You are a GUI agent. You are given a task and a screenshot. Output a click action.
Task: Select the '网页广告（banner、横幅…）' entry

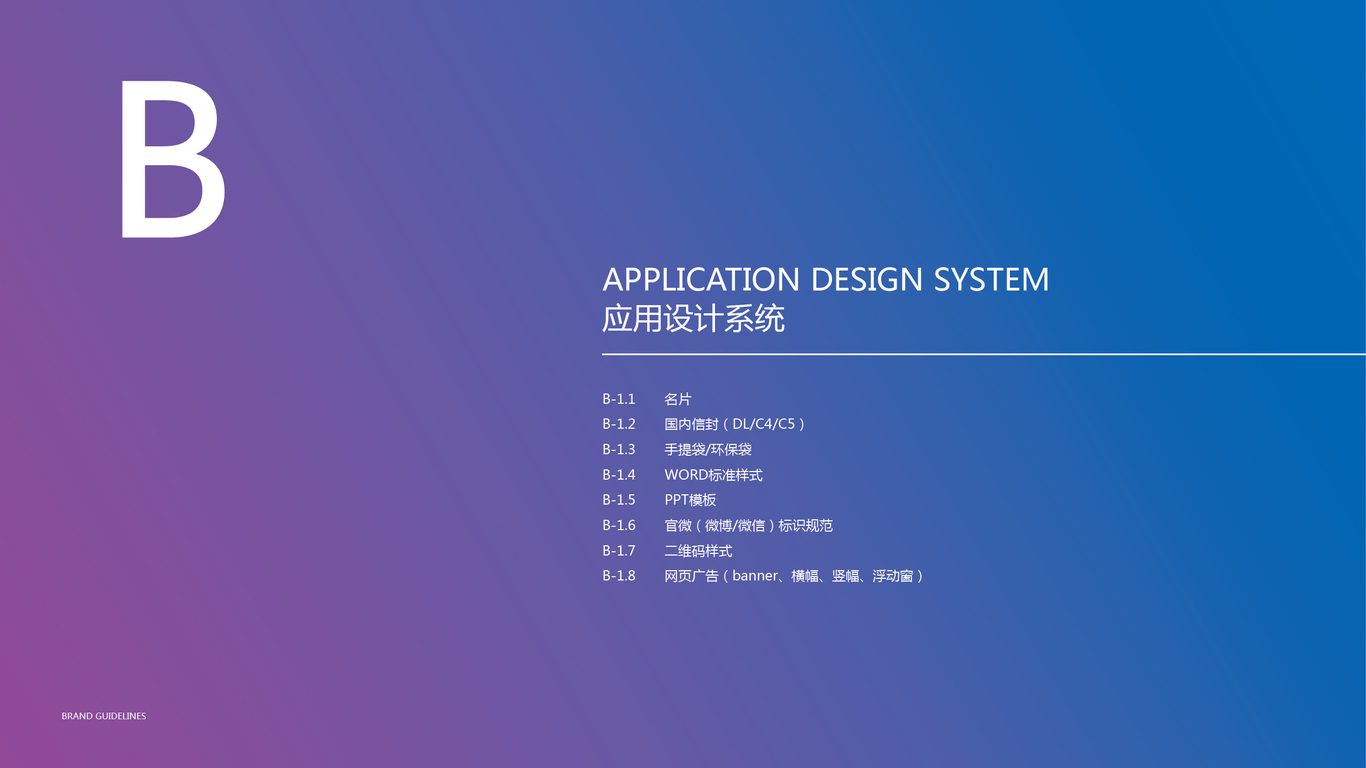point(795,576)
